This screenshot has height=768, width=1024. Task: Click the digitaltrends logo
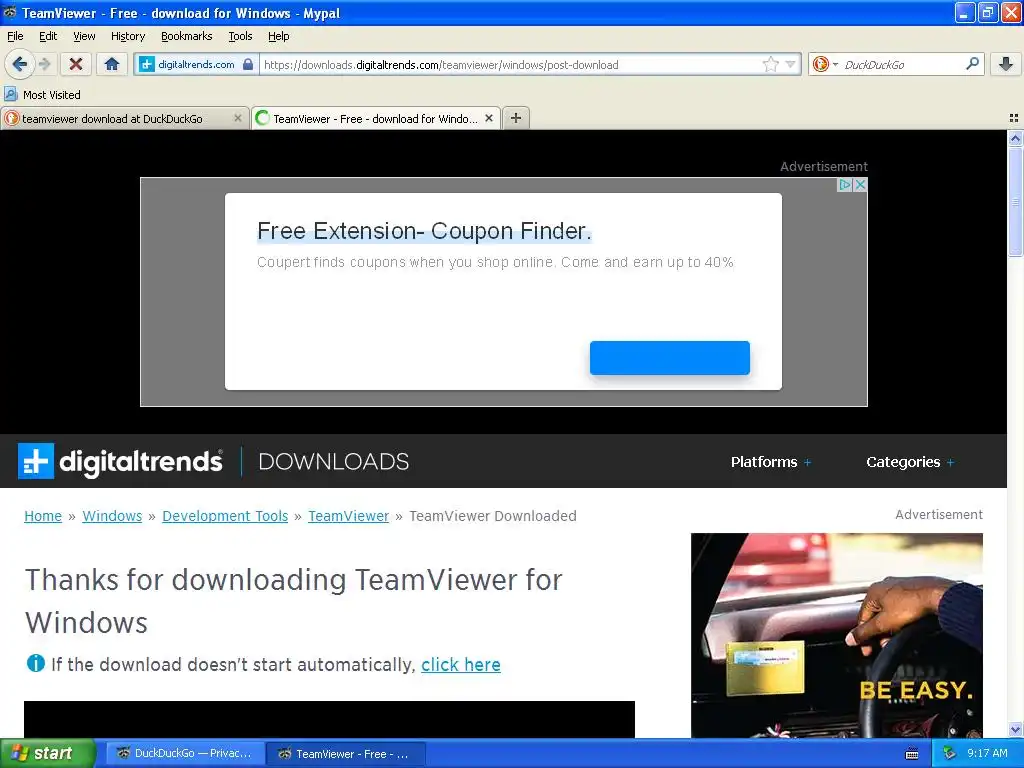coord(120,461)
